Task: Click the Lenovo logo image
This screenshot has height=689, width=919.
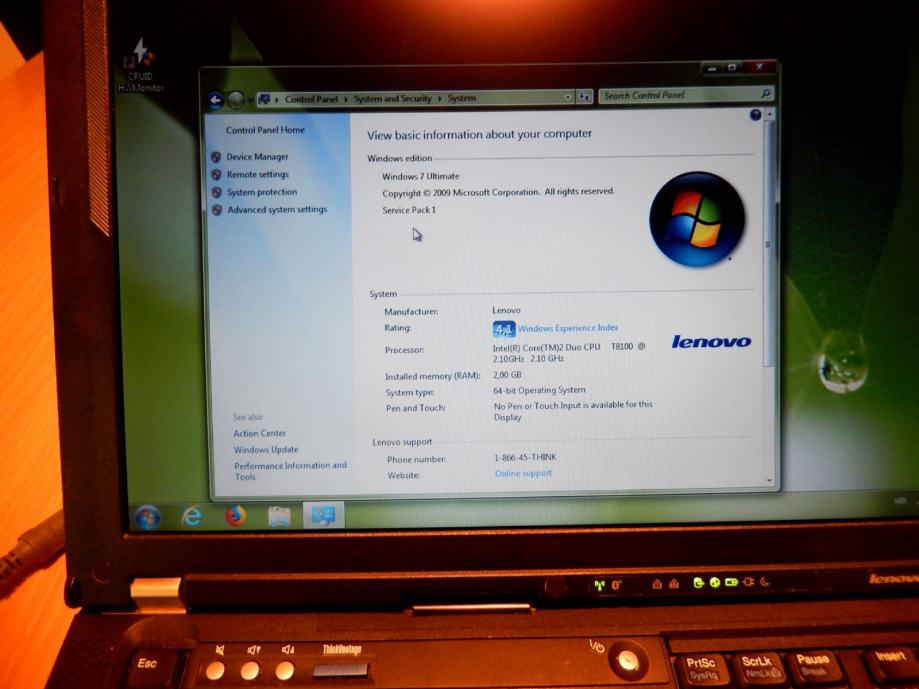Action: point(711,342)
